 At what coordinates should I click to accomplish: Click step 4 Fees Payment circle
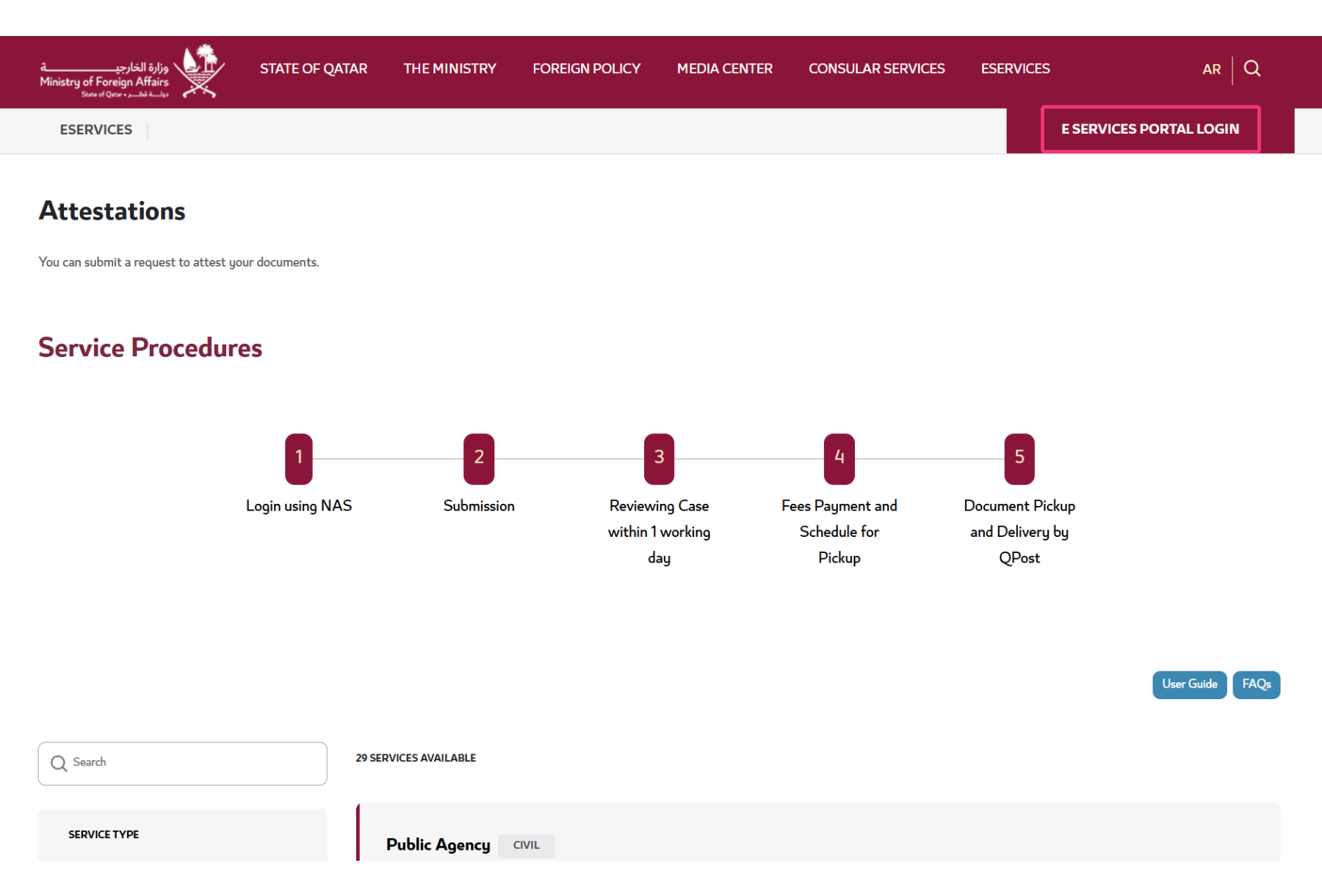pos(839,458)
